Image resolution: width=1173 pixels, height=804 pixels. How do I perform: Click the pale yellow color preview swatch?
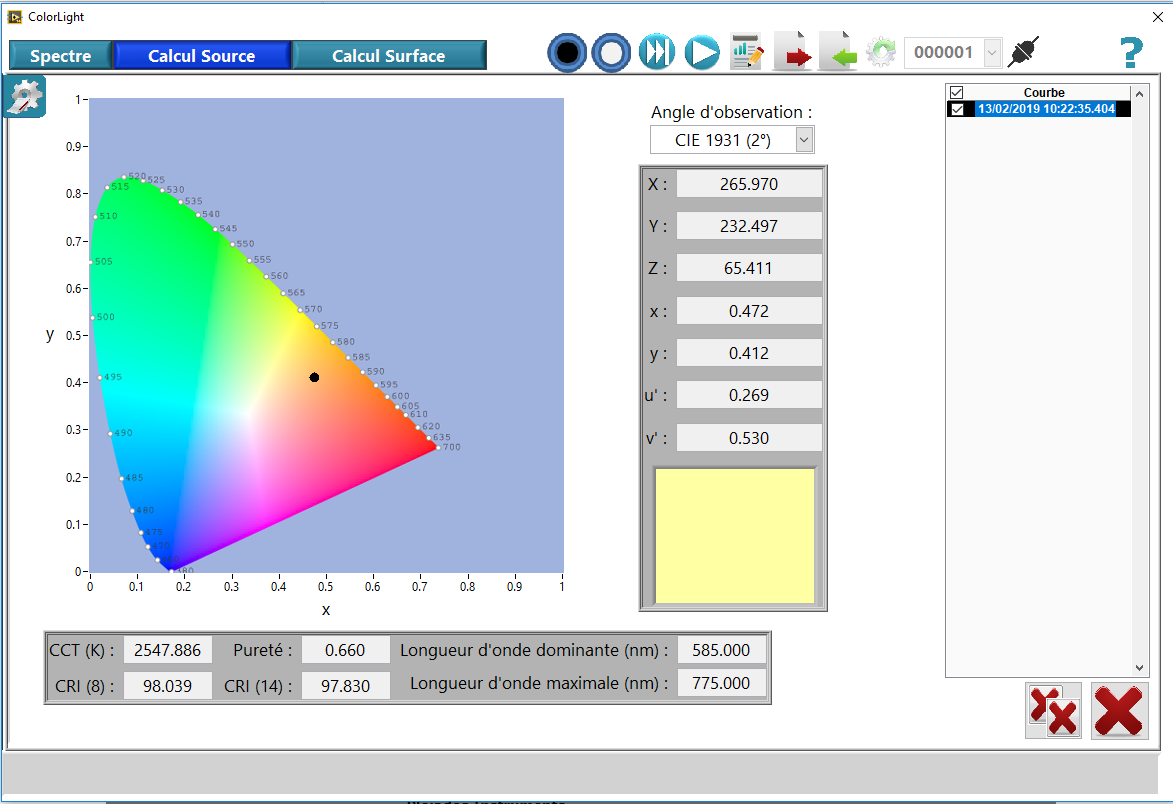coord(735,536)
